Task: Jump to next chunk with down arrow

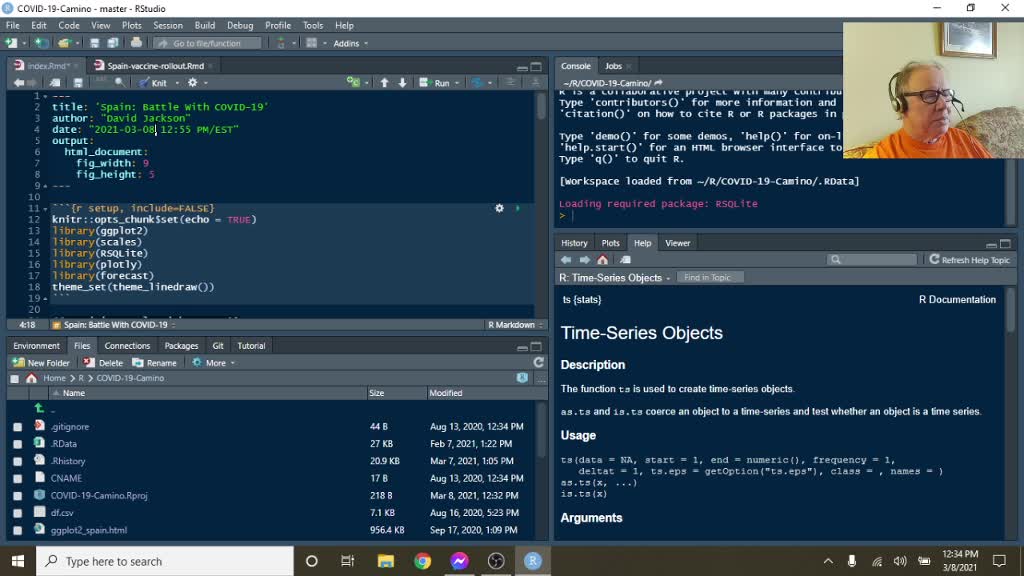Action: pos(402,83)
